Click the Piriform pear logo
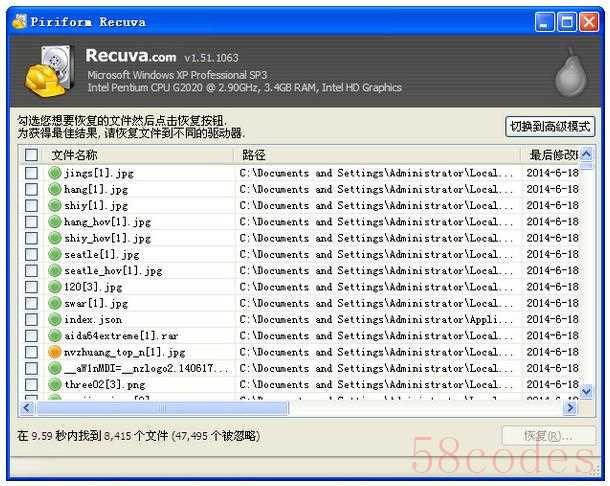The width and height of the screenshot is (610, 486). [x=570, y=73]
